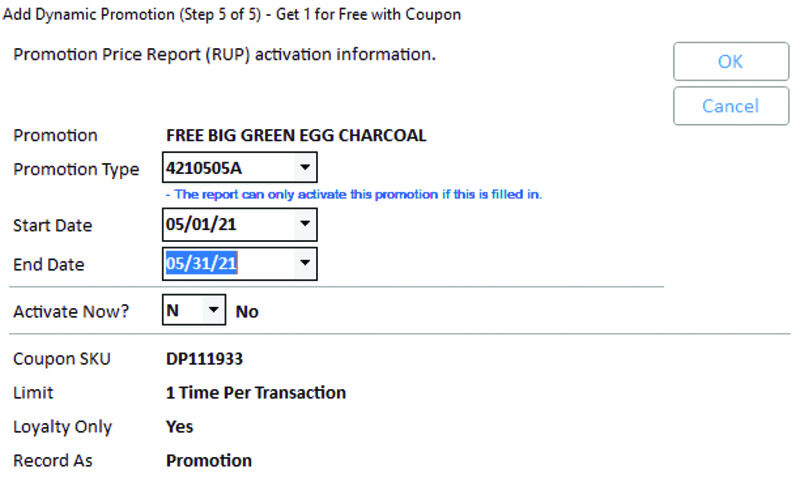Screen dimensions: 800x486
Task: Expand the Activate Now dropdown arrow
Action: pyautogui.click(x=213, y=311)
